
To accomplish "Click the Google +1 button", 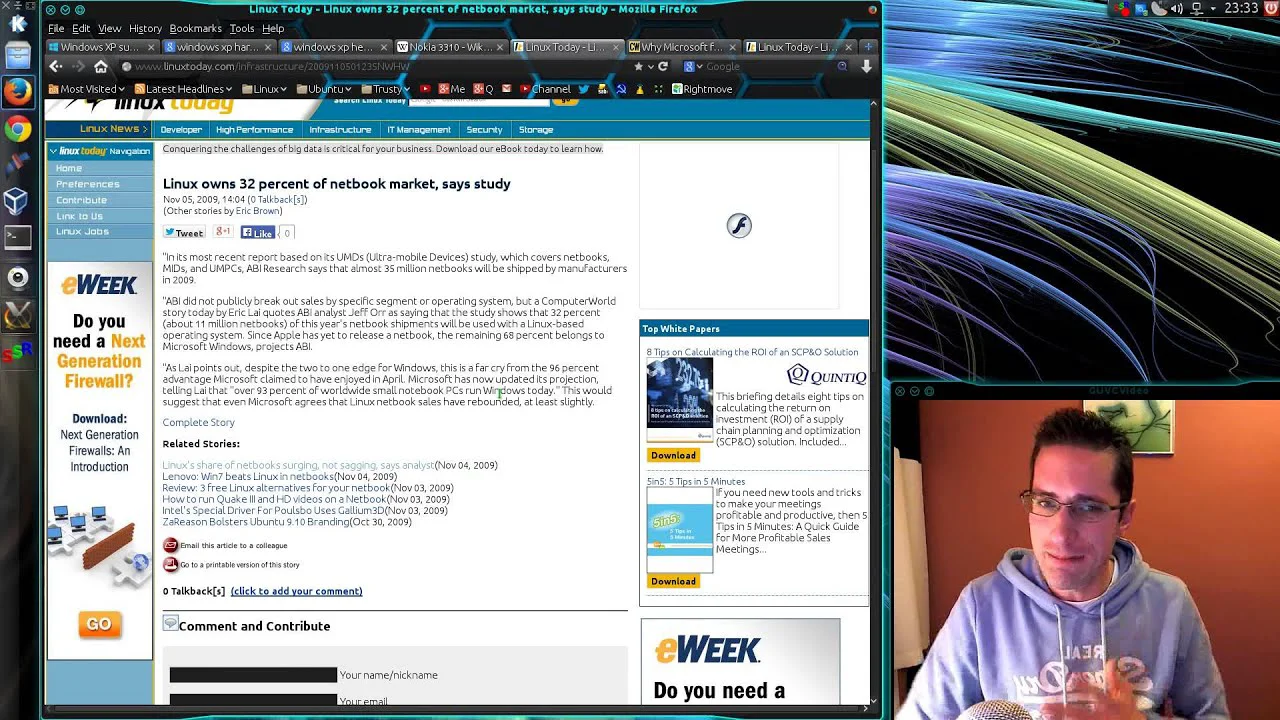I will [223, 232].
